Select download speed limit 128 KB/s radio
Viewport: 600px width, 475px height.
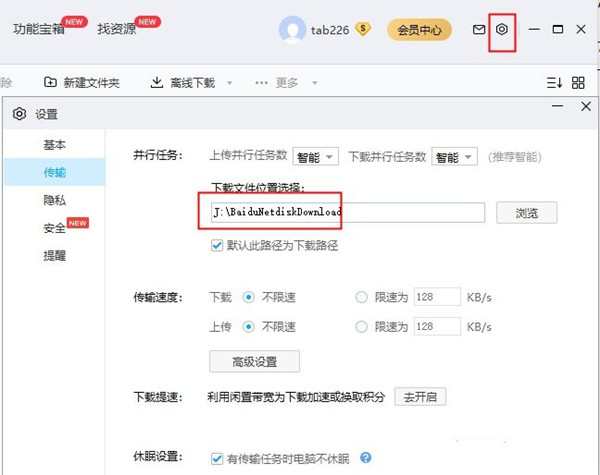point(362,297)
